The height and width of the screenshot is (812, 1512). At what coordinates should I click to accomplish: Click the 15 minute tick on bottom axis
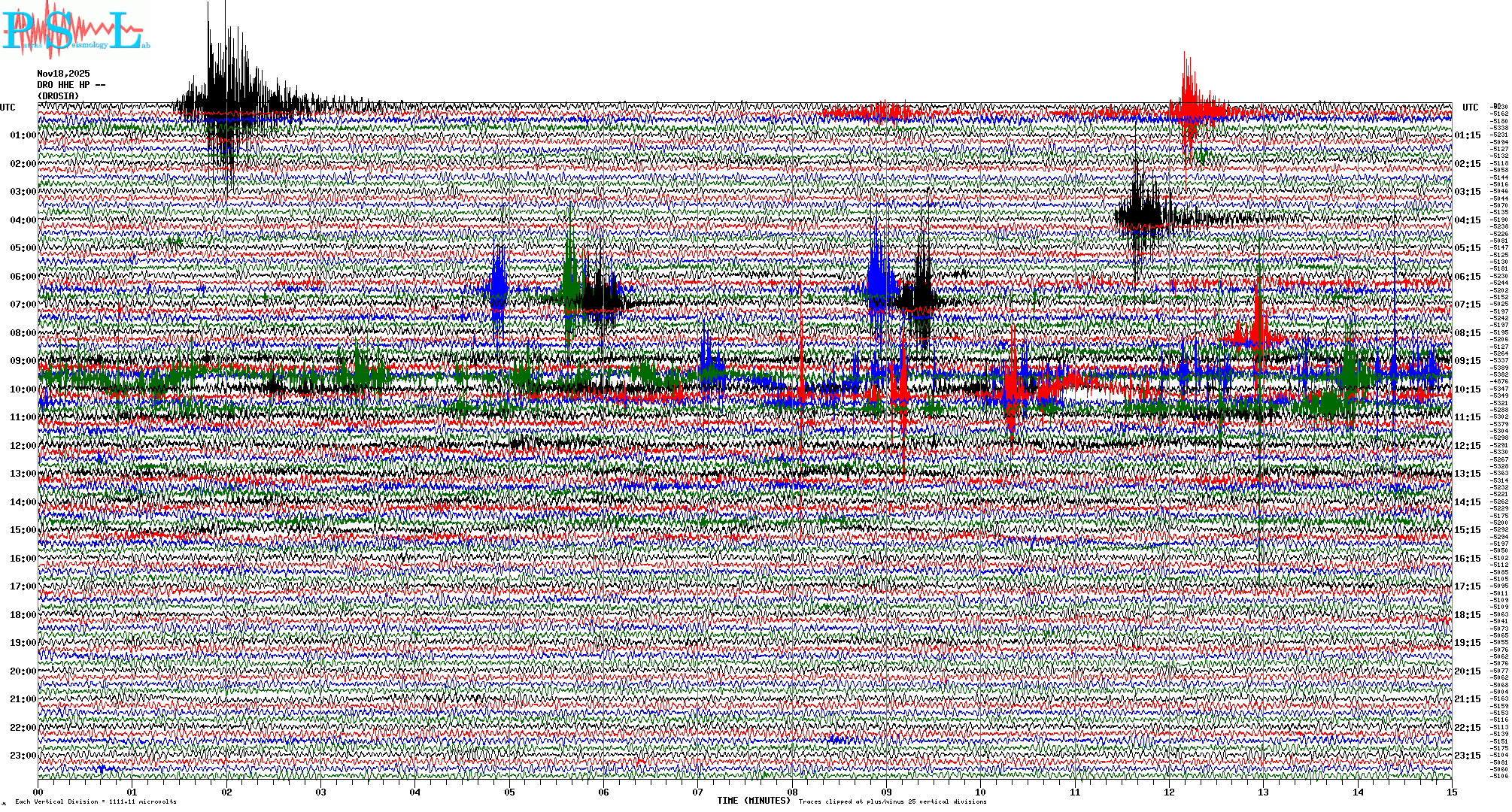pos(1451,792)
